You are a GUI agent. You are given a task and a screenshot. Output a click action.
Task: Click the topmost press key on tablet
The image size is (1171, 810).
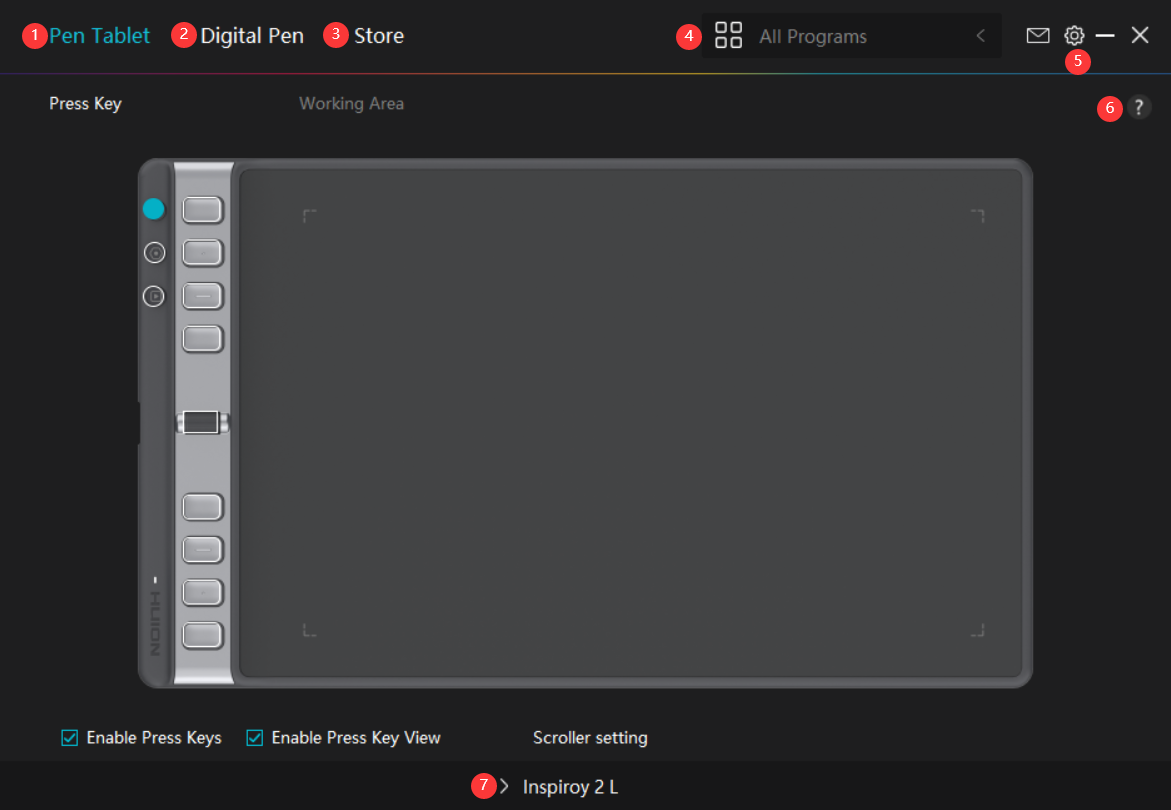(203, 210)
